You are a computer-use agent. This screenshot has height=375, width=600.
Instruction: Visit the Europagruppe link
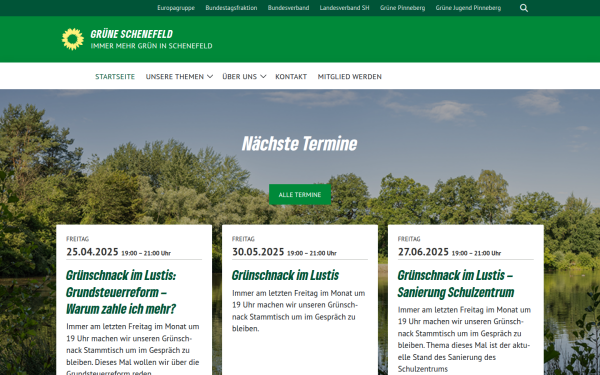pyautogui.click(x=176, y=8)
